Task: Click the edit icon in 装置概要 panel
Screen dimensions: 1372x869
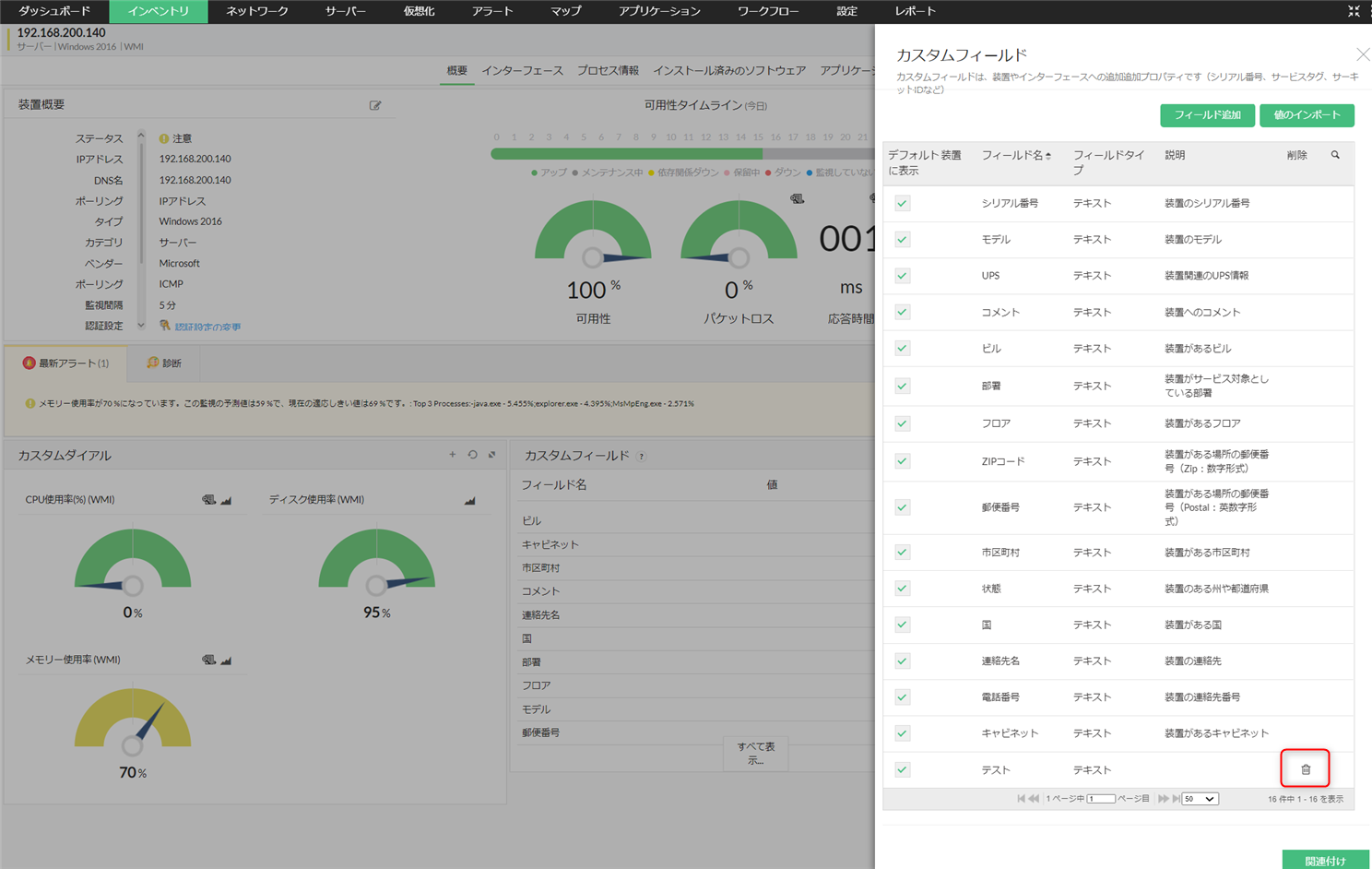Action: [x=375, y=105]
